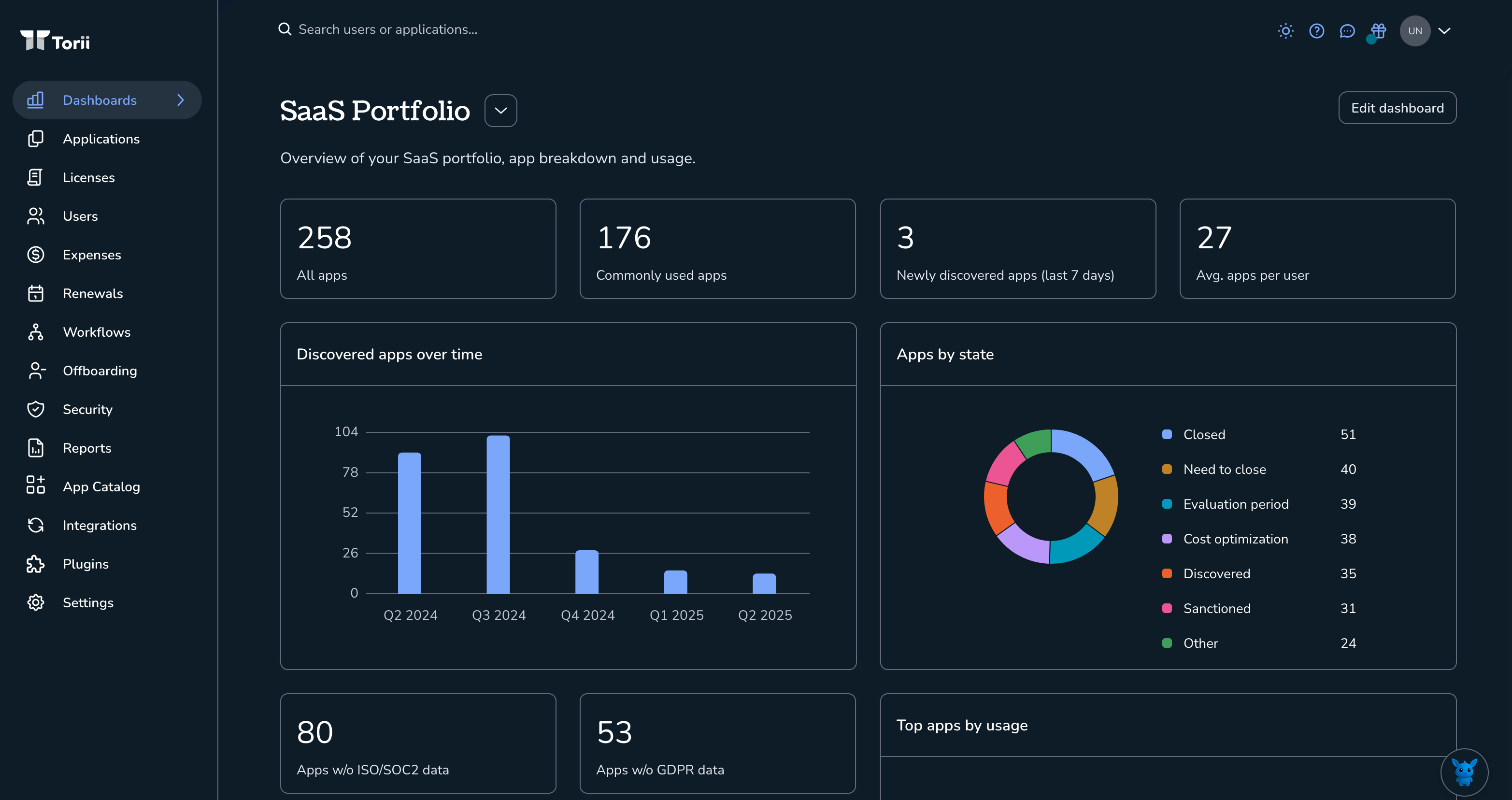
Task: Click the Licenses scroll icon
Action: [35, 177]
